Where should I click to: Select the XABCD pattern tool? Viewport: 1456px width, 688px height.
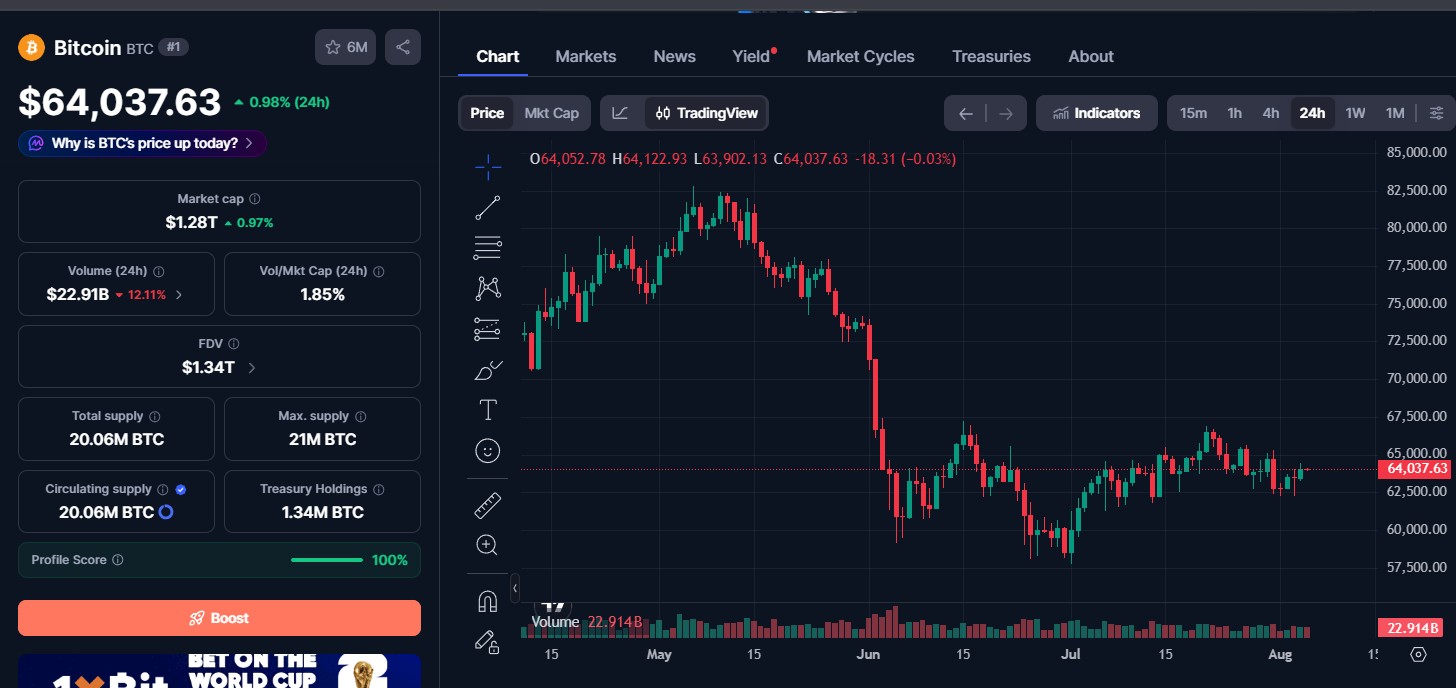487,288
